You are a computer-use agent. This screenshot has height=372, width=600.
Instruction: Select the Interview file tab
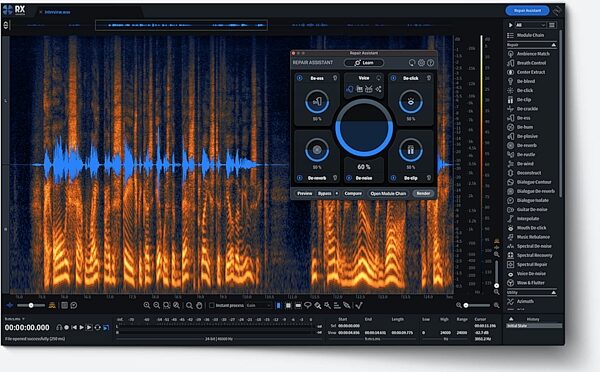point(57,12)
